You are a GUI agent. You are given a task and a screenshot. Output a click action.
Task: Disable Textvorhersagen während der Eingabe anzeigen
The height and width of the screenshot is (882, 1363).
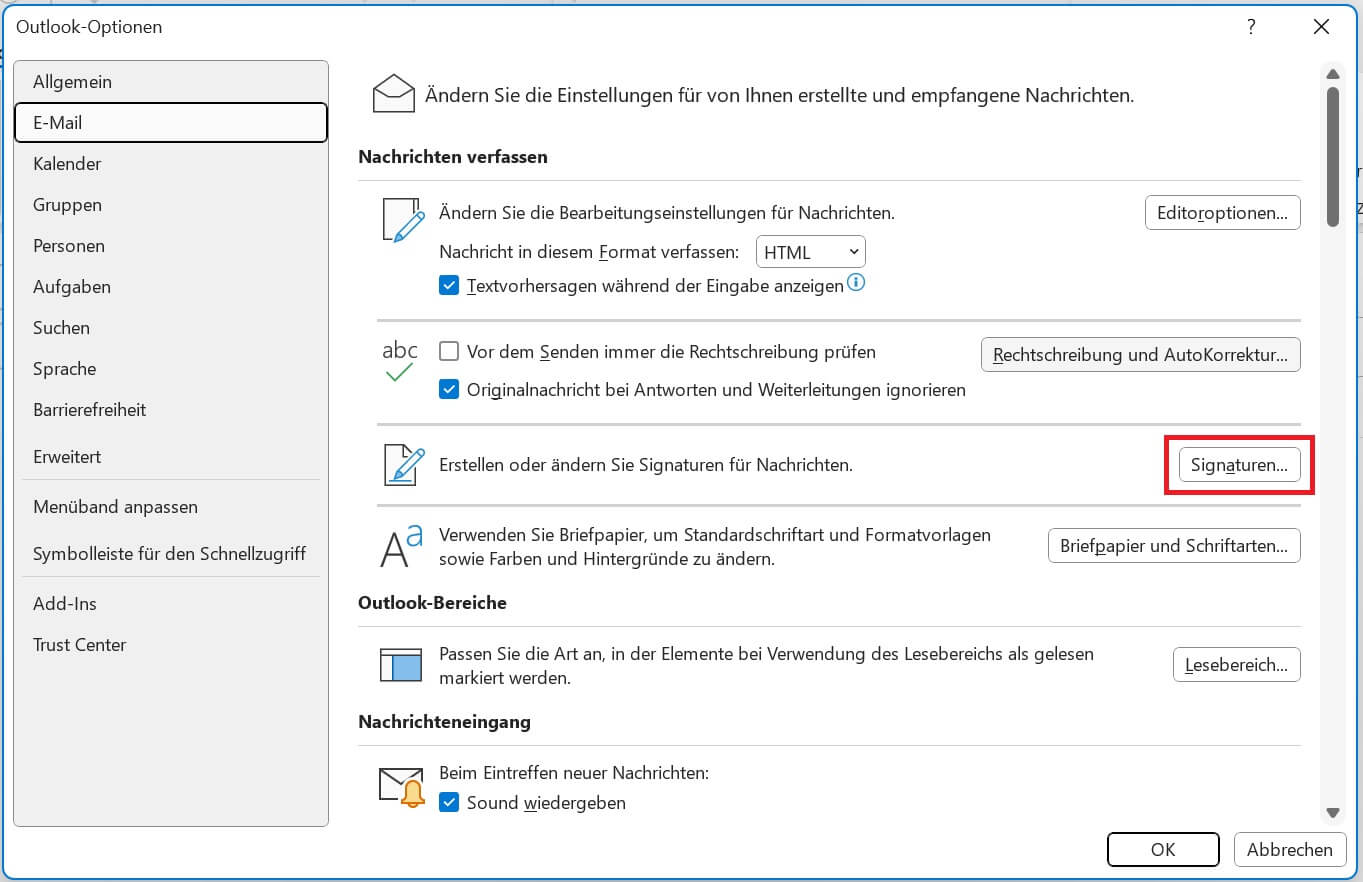pyautogui.click(x=449, y=286)
